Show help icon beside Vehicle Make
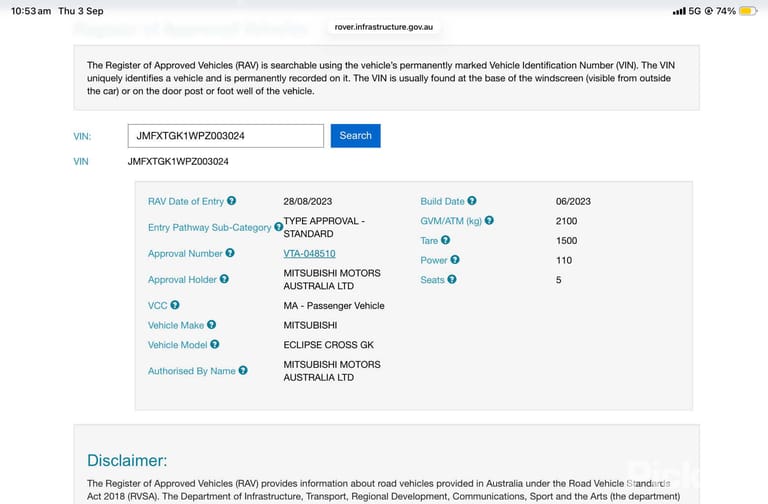The image size is (768, 504). point(211,325)
